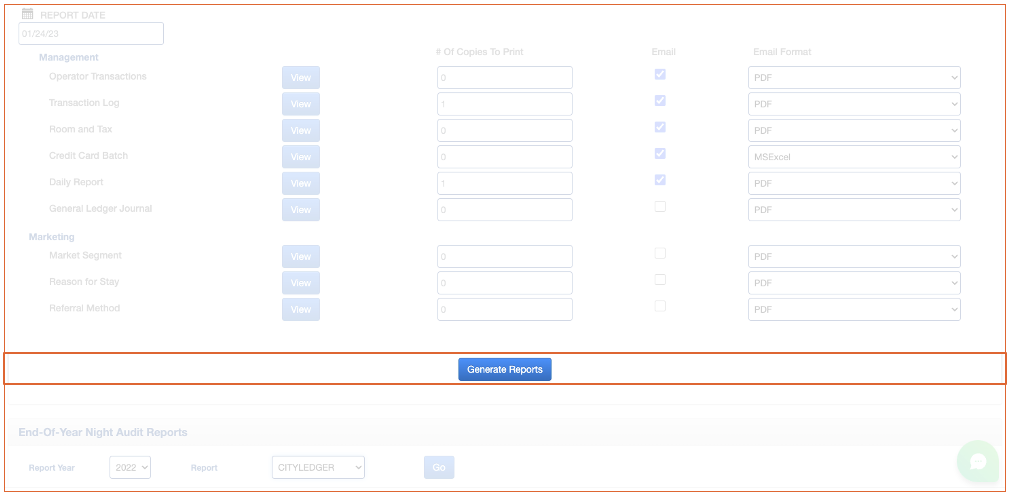Check Email box for Market Segment
1011x495 pixels.
tap(660, 254)
